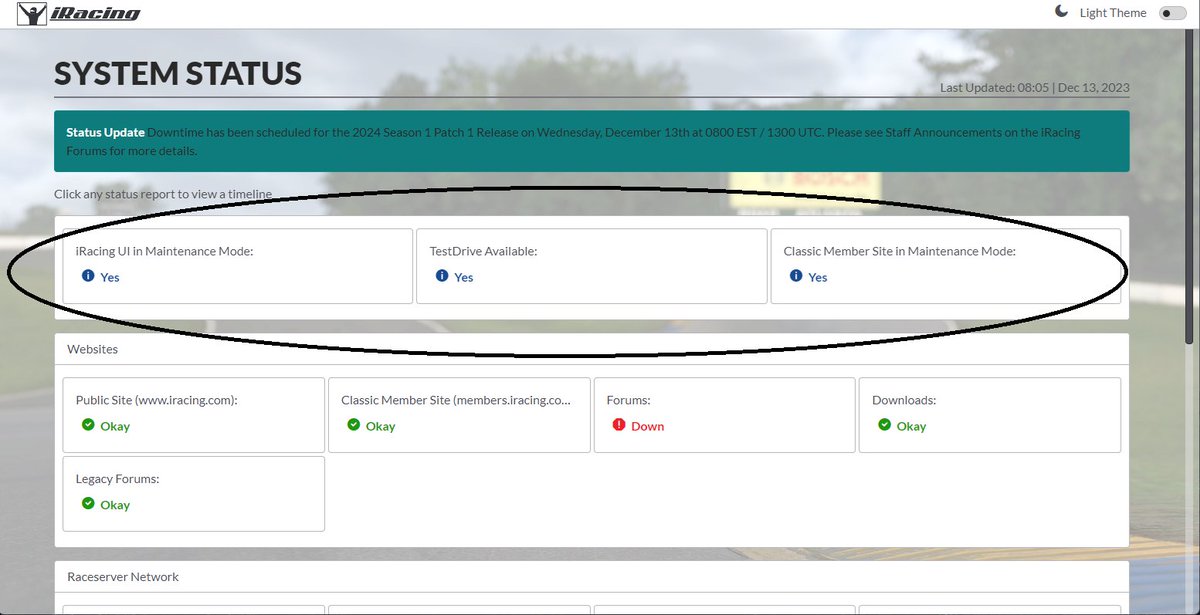This screenshot has height=615, width=1200.
Task: Open Classic Member Site in Maintenance Mode card
Action: tap(945, 266)
